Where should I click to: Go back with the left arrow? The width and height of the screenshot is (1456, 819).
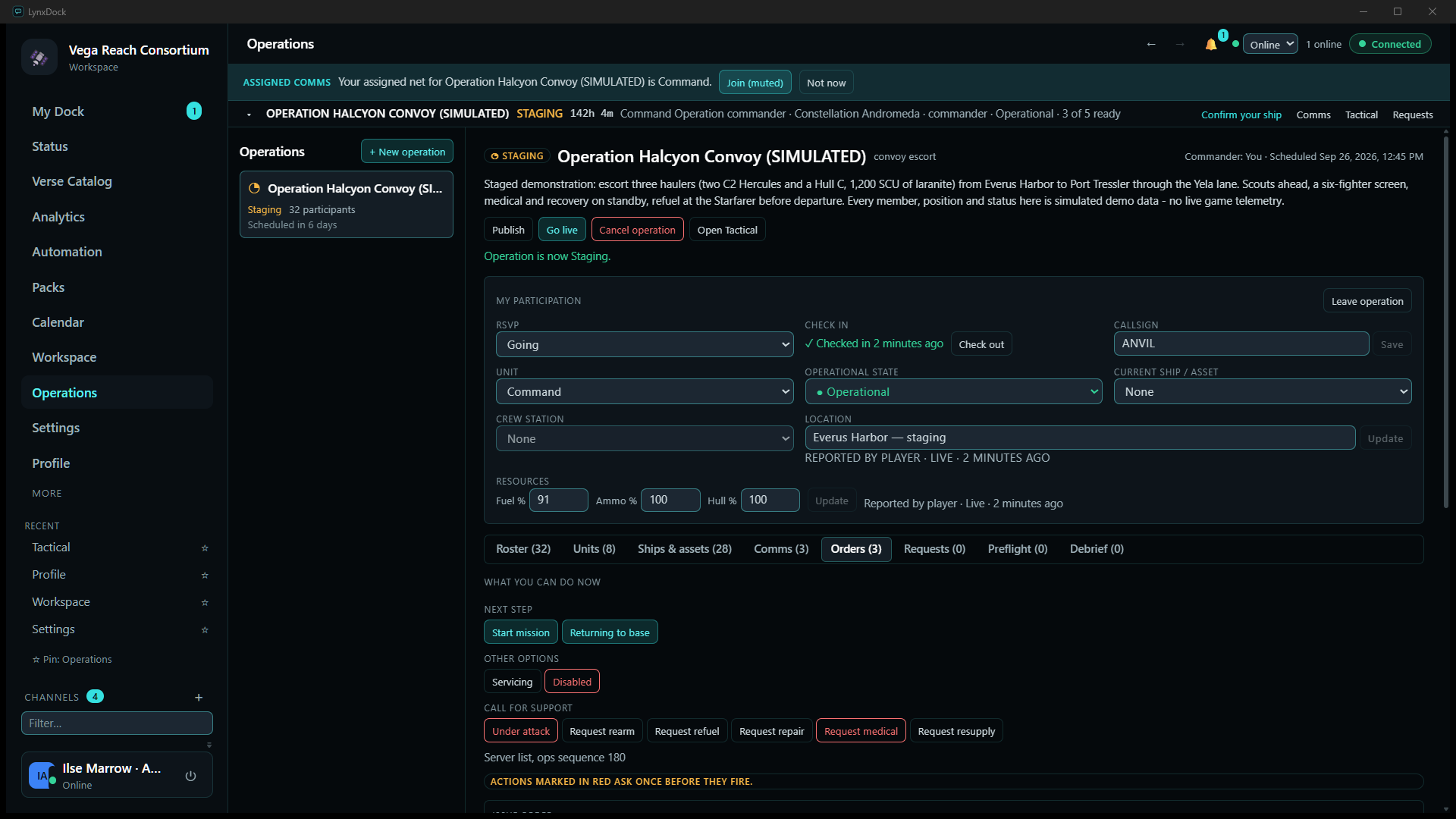click(1151, 45)
